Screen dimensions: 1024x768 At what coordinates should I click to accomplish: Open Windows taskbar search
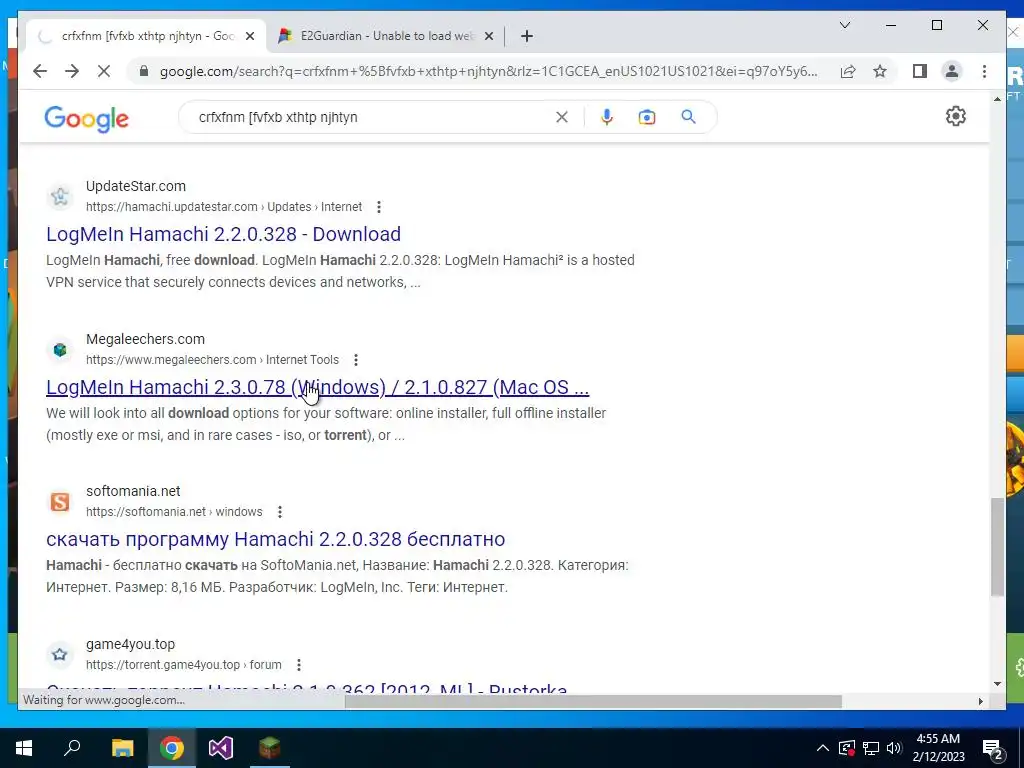pyautogui.click(x=72, y=748)
